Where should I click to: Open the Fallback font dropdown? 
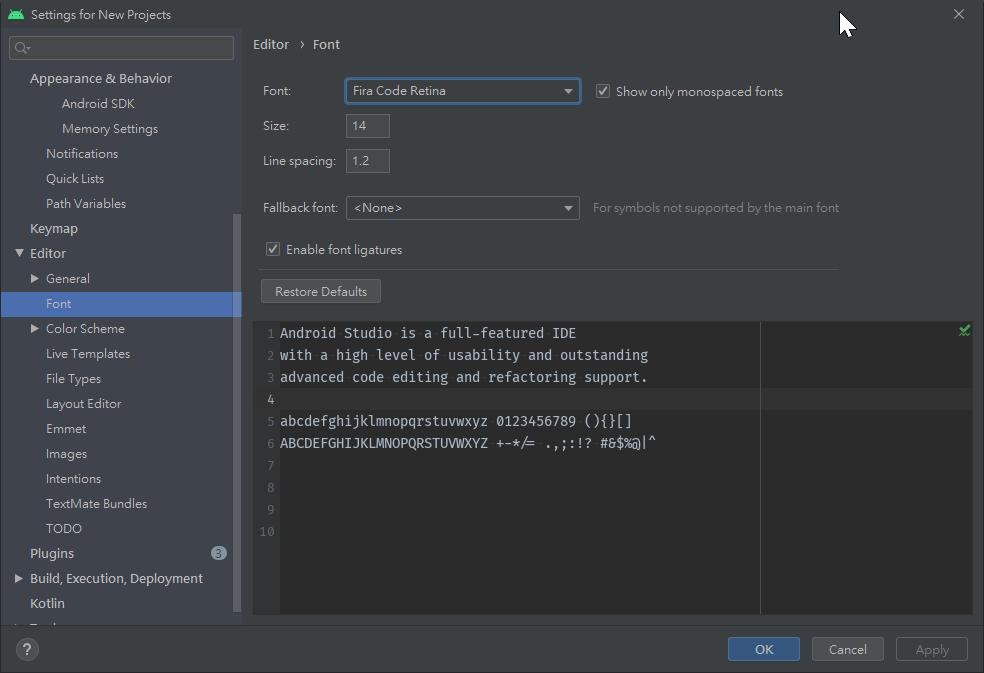pos(463,208)
